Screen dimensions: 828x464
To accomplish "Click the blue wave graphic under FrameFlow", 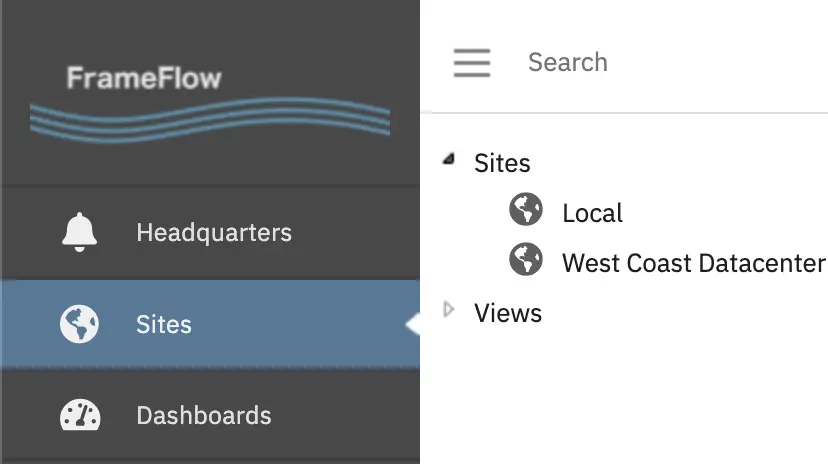I will coord(210,120).
